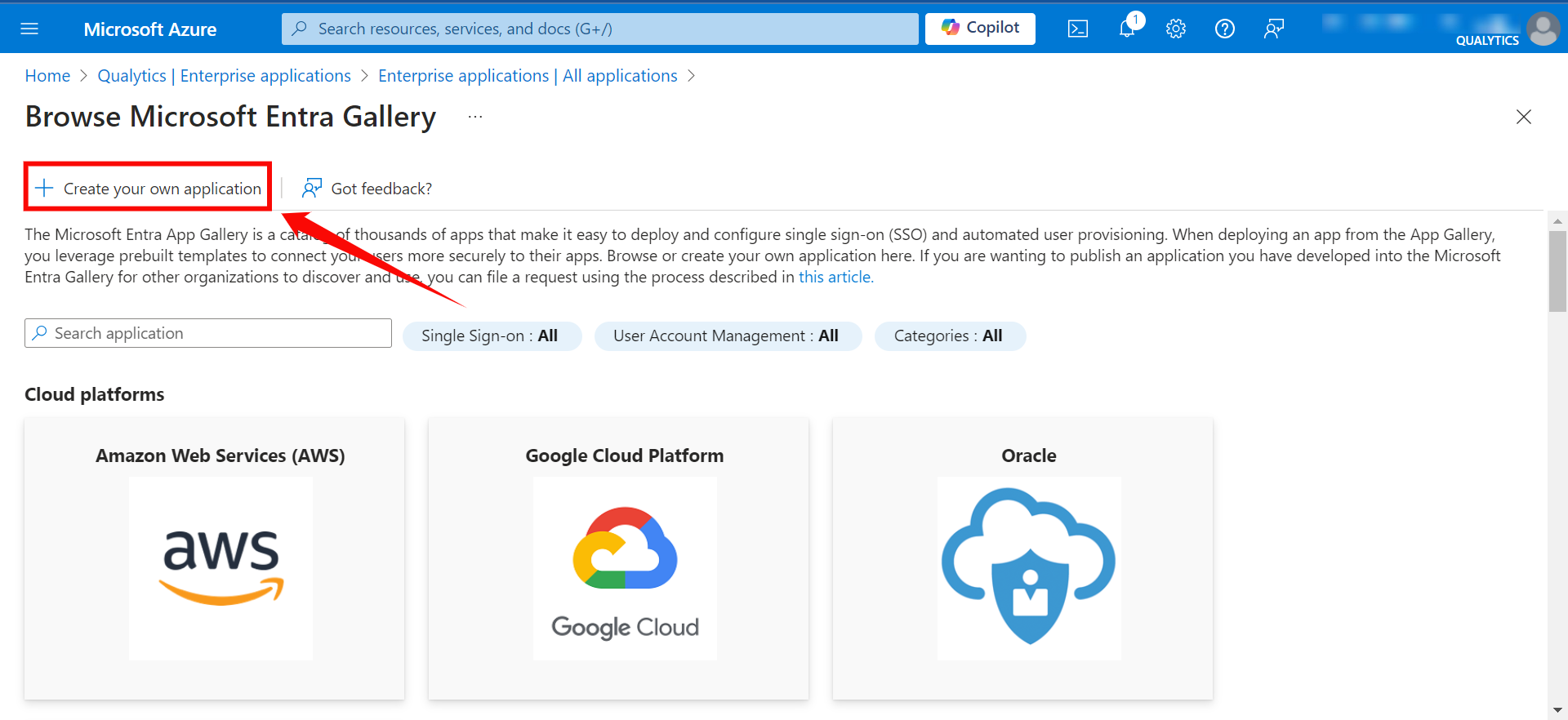Select the Google Cloud Platform tile
This screenshot has height=720, width=1568.
coord(618,558)
